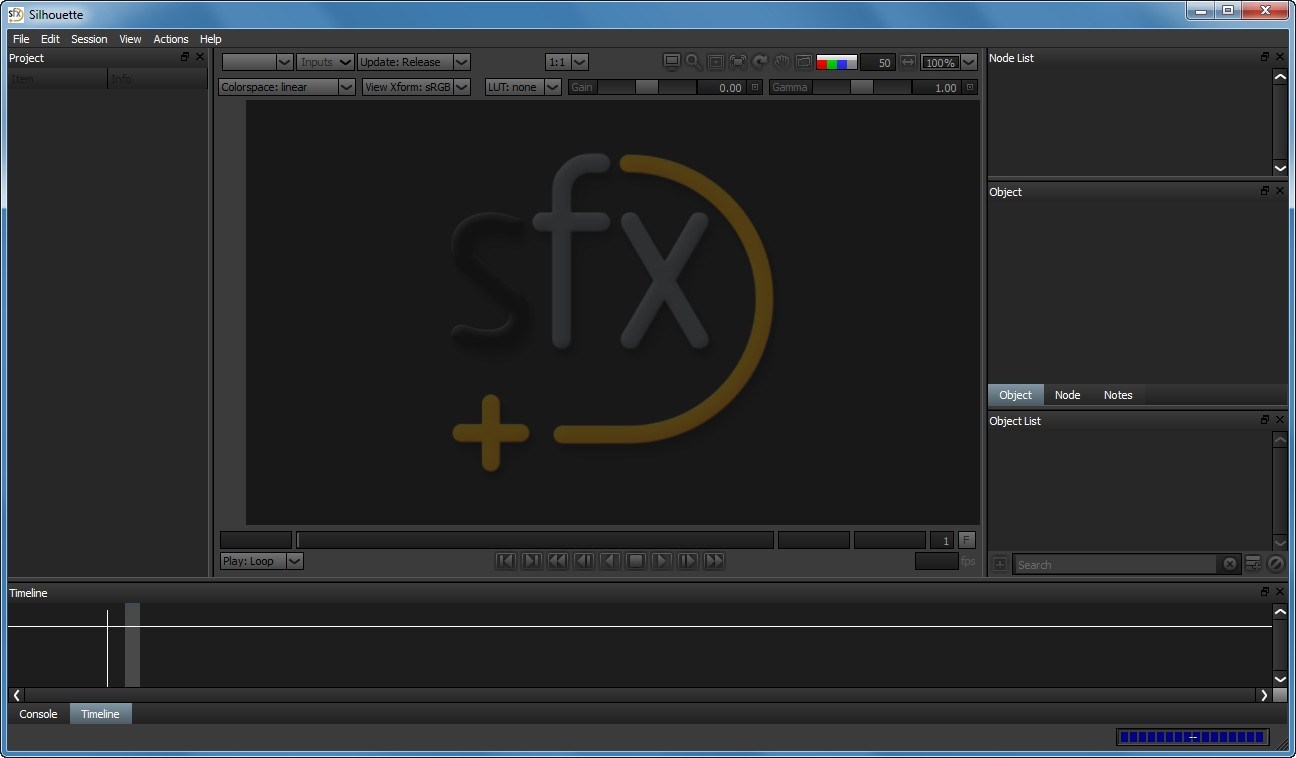Open the View Xform: sRGB dropdown
The height and width of the screenshot is (758, 1296).
(x=416, y=87)
